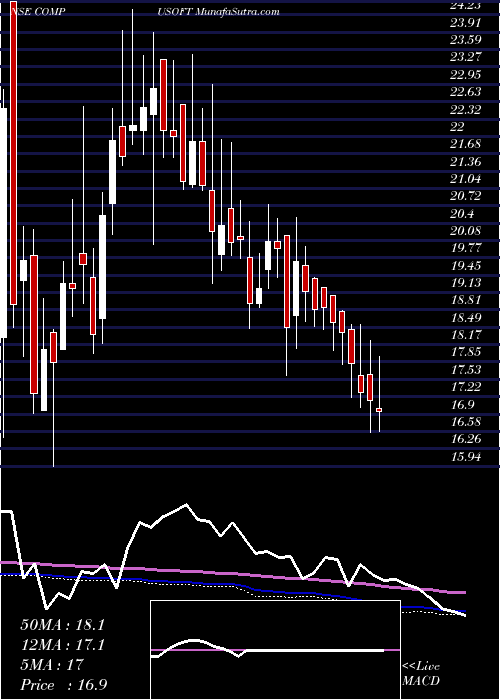This screenshot has height=700, width=500.
Task: Select the 16.58 price axis label
Action: [466, 422]
